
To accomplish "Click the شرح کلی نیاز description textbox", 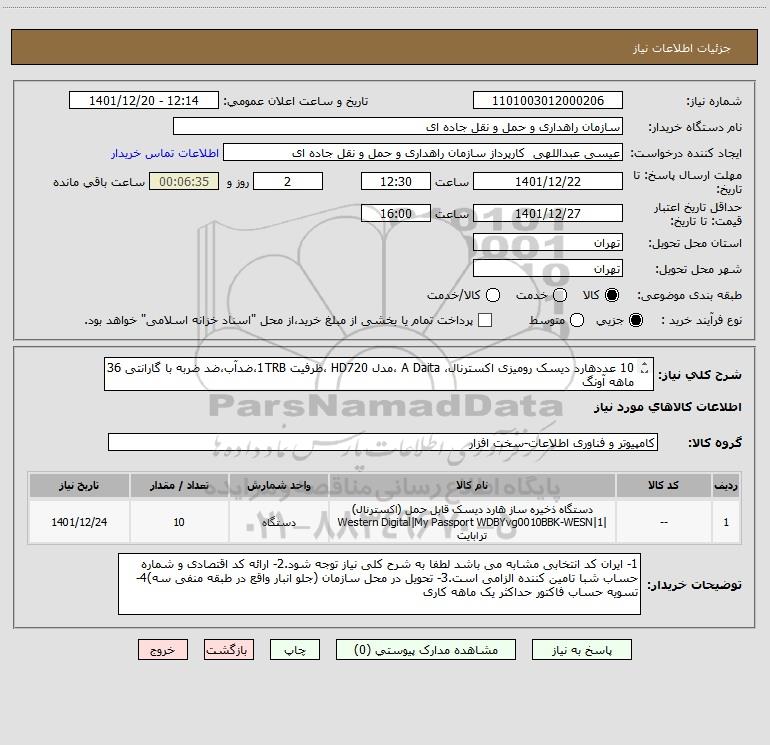I will pyautogui.click(x=379, y=374).
